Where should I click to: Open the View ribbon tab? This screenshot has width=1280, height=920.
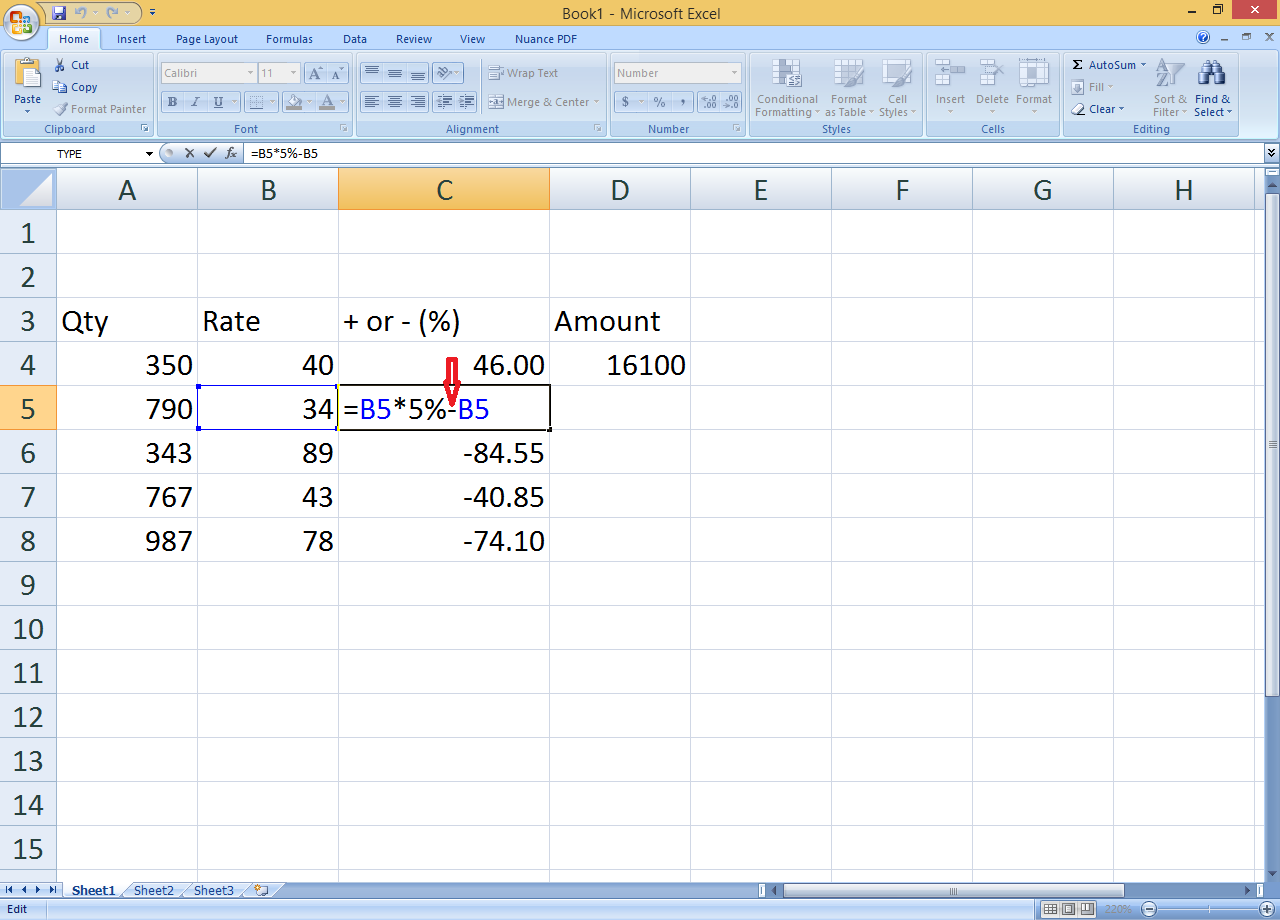pos(472,39)
